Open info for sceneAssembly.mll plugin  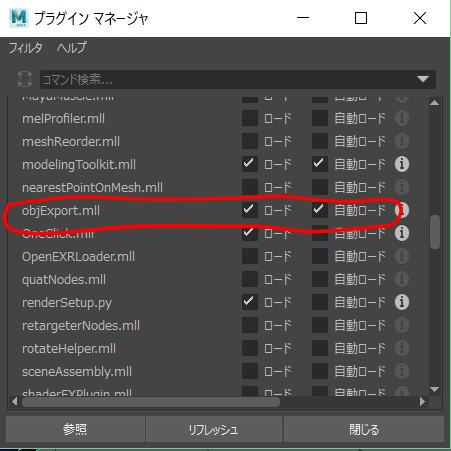402,371
